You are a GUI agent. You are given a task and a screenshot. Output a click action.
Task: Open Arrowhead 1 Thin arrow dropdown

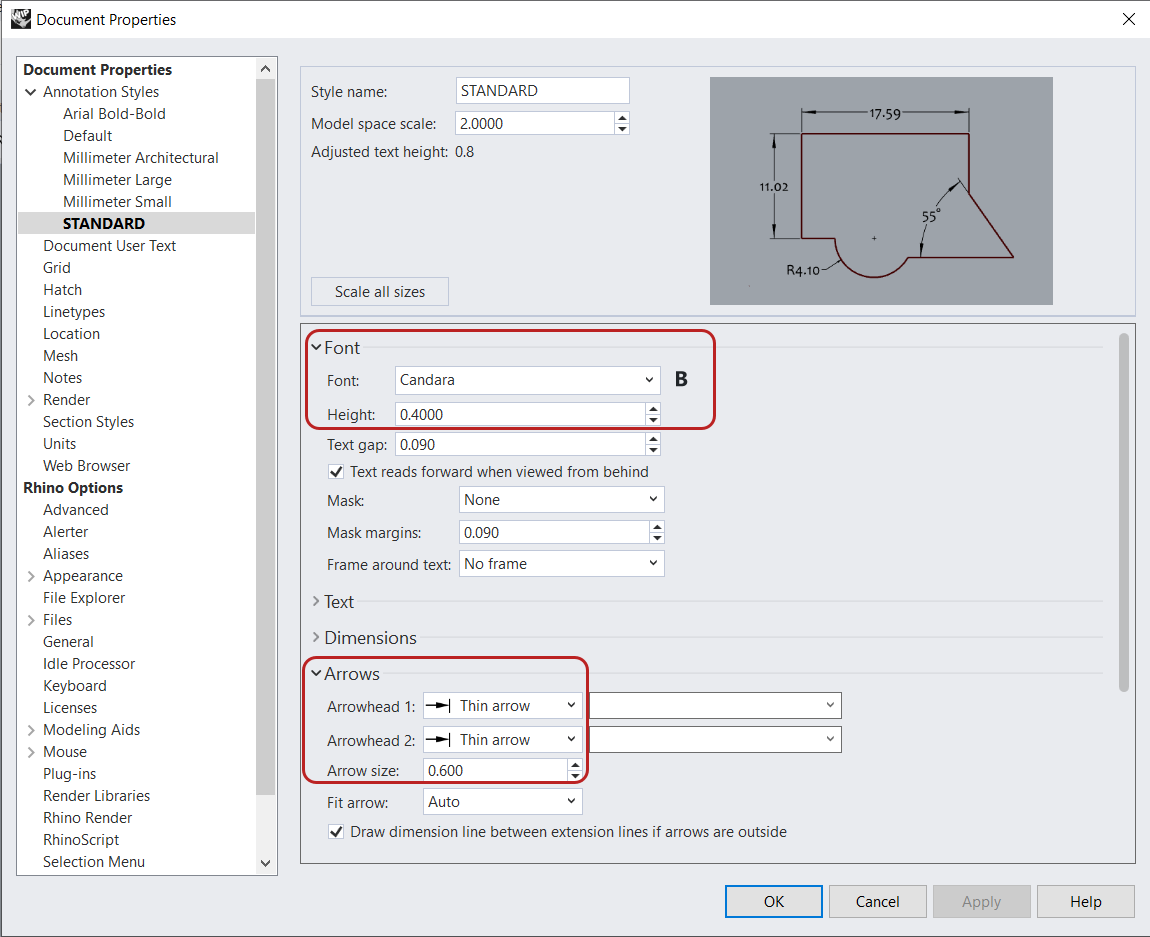[x=502, y=706]
